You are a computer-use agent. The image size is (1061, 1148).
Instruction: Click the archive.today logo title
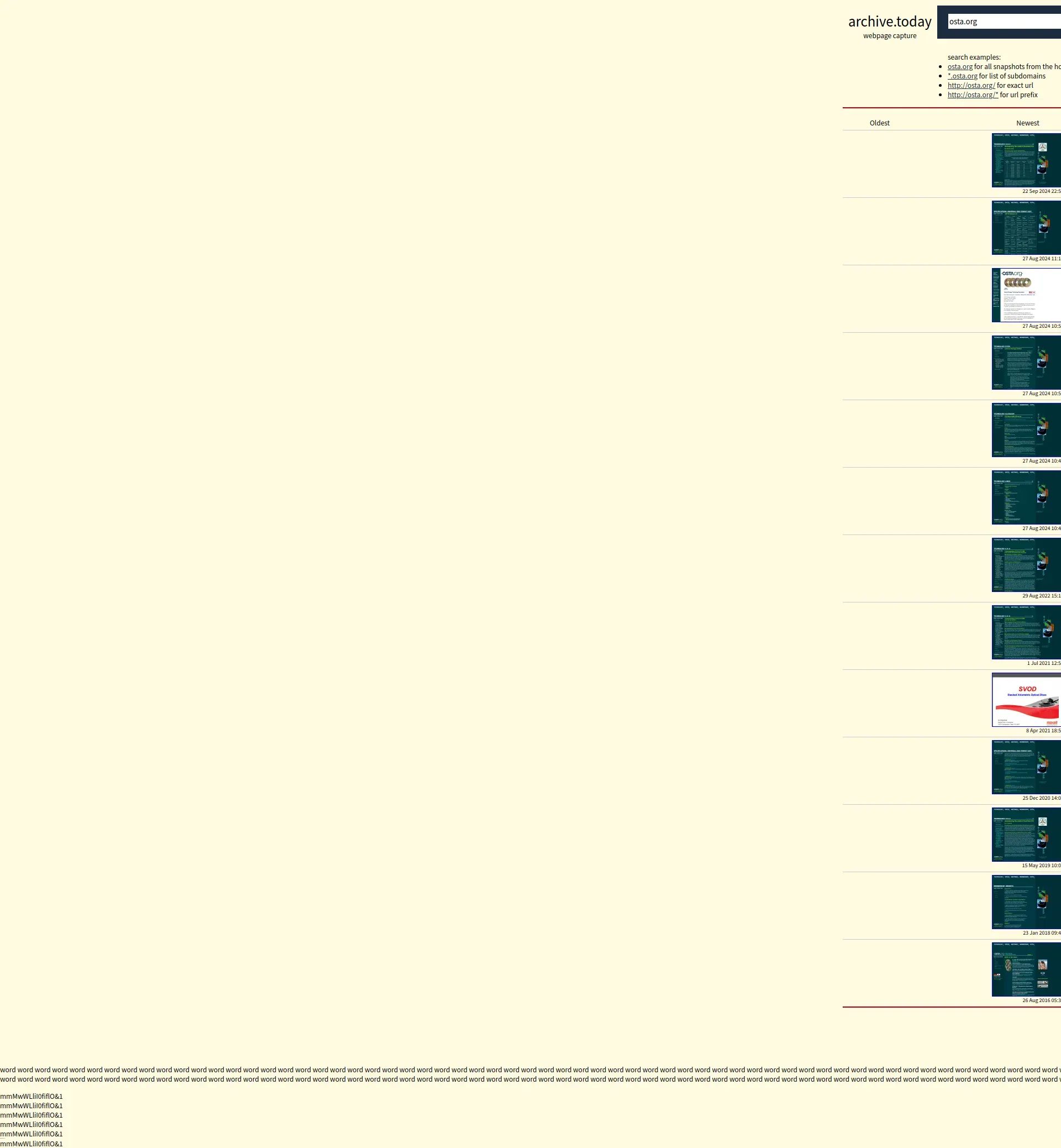point(889,22)
